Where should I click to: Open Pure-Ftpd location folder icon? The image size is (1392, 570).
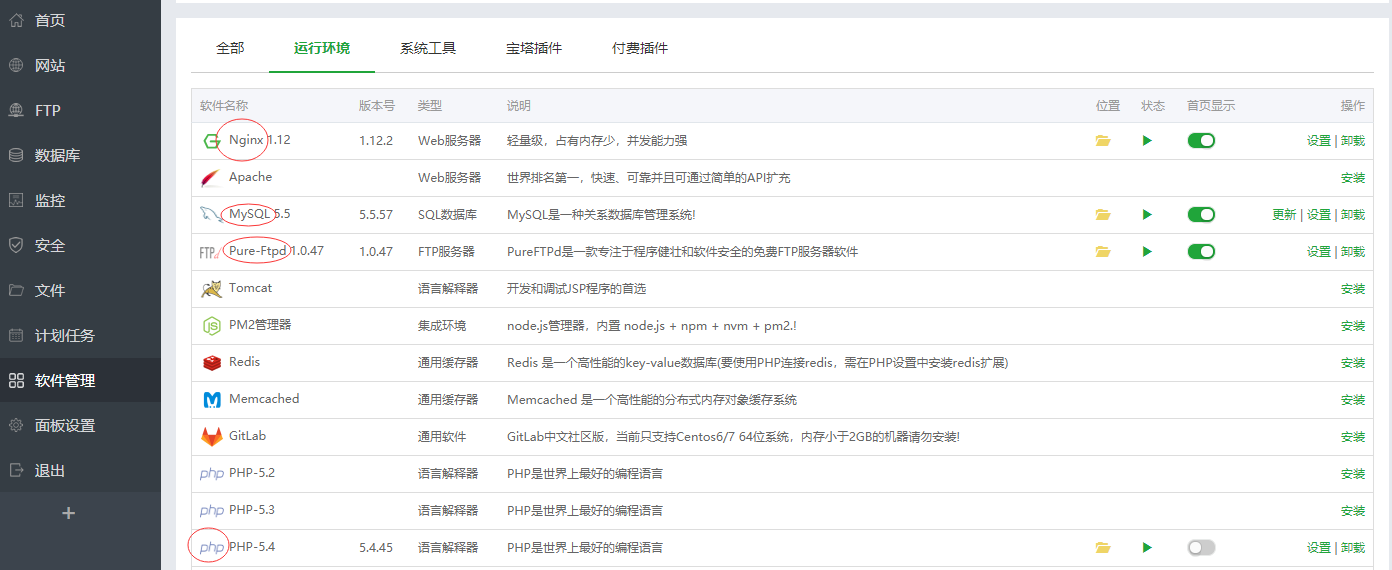click(1103, 252)
